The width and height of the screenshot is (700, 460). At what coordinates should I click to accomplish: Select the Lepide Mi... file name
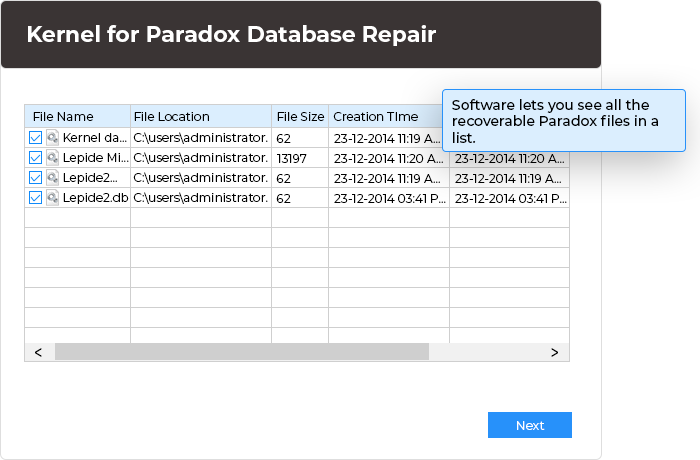[96, 158]
